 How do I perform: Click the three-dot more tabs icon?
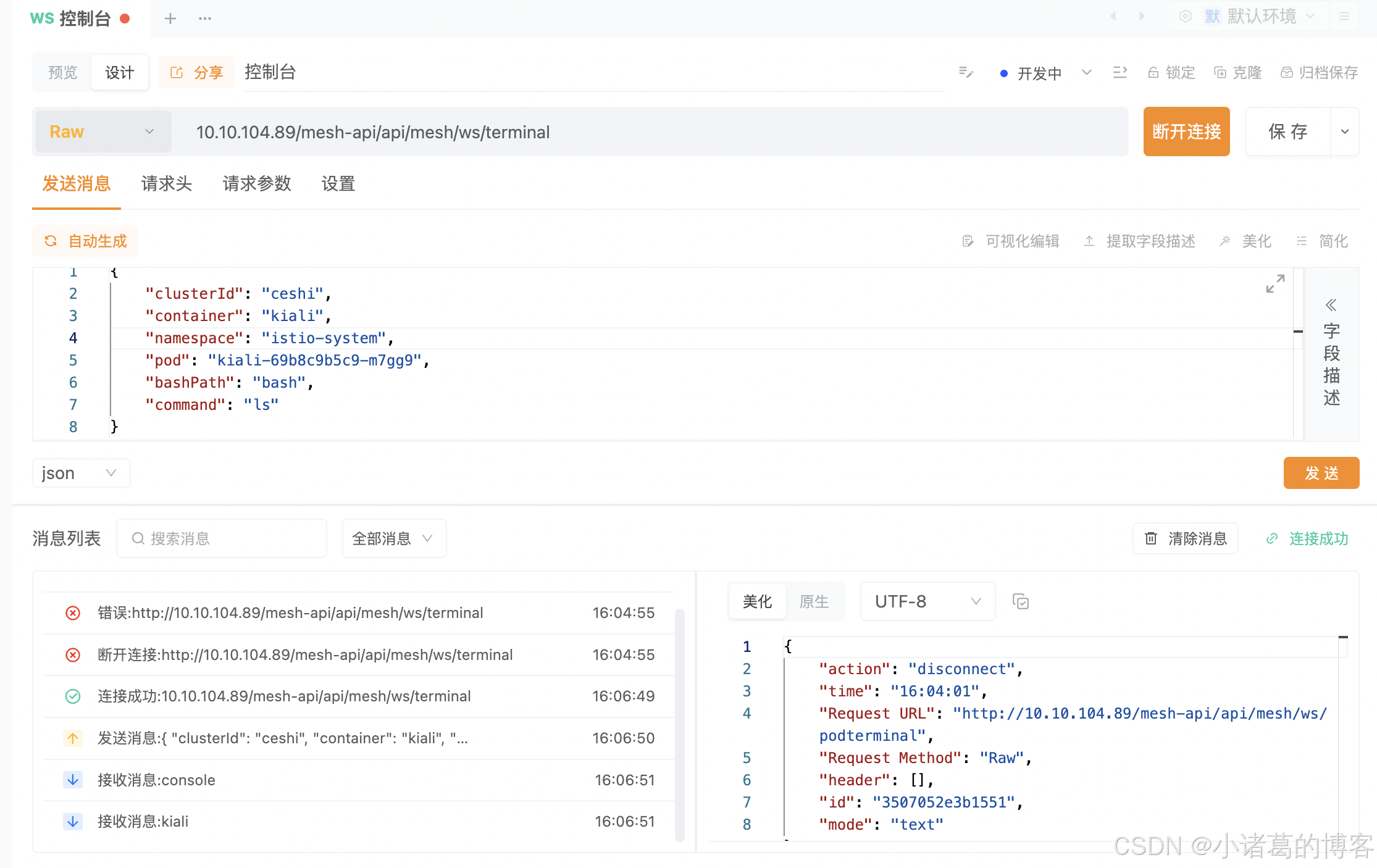(205, 19)
